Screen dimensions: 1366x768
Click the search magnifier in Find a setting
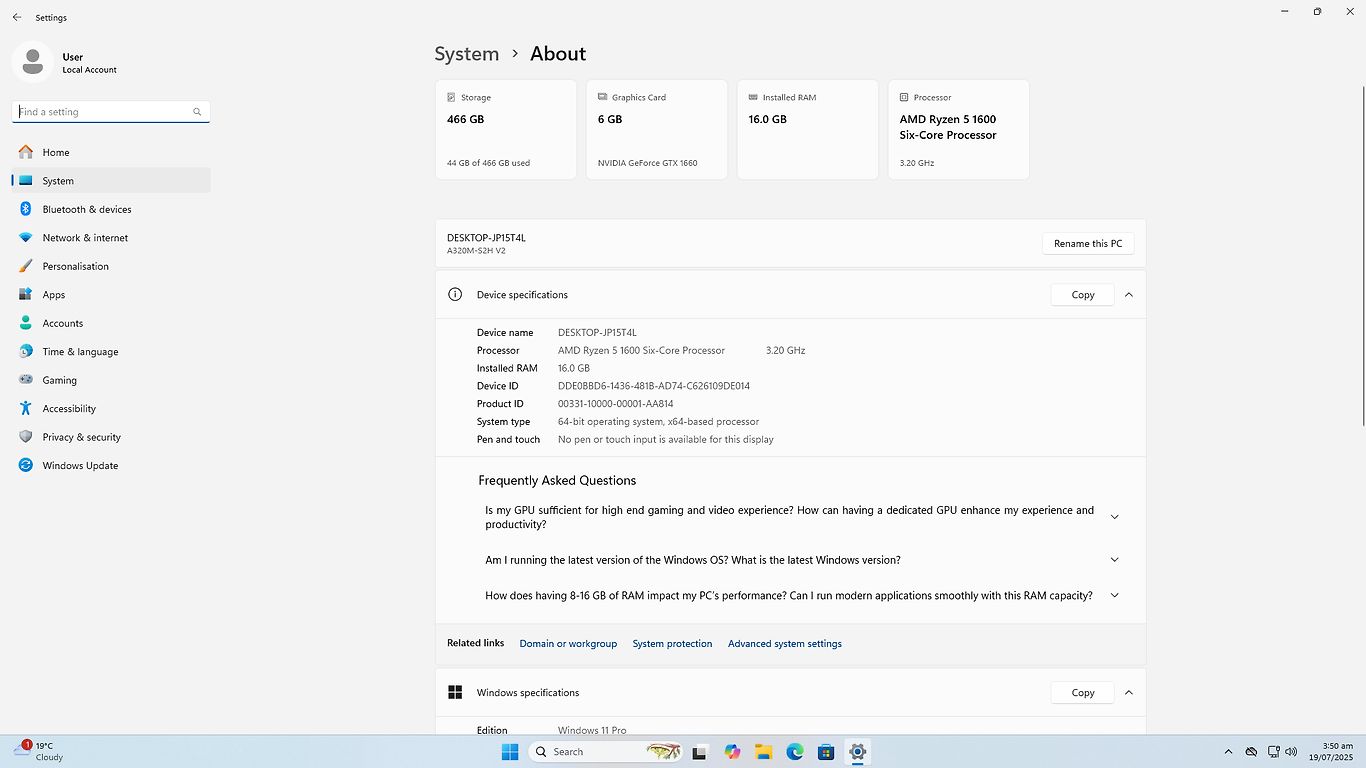pos(197,112)
